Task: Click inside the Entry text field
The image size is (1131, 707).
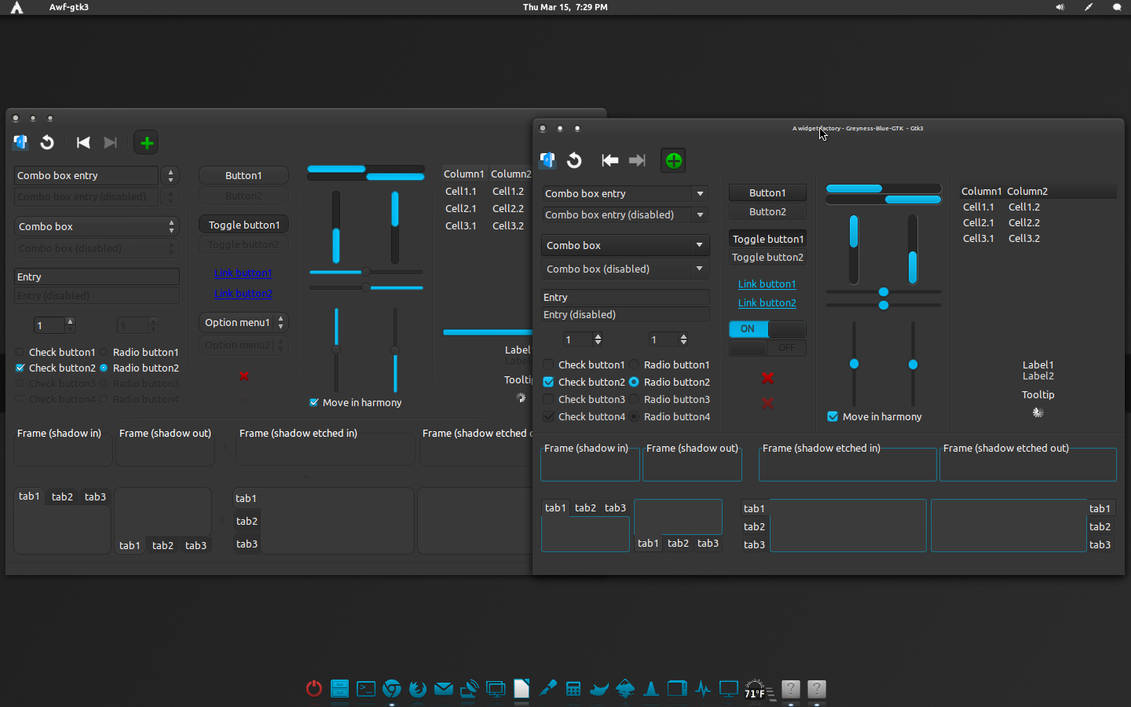Action: [x=624, y=297]
